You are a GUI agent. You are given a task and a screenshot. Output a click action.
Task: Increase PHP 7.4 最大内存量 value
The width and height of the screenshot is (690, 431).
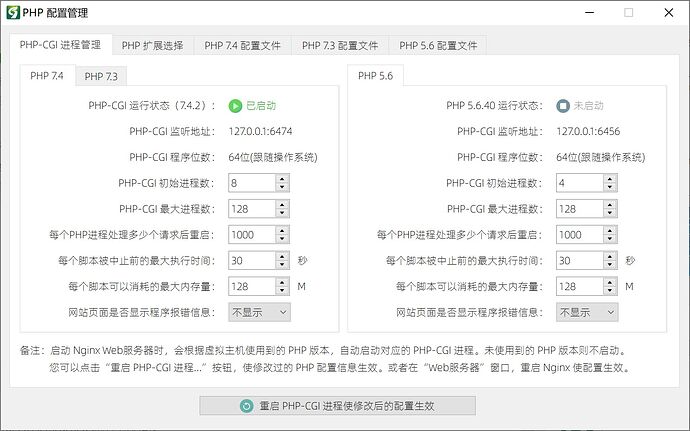point(282,283)
